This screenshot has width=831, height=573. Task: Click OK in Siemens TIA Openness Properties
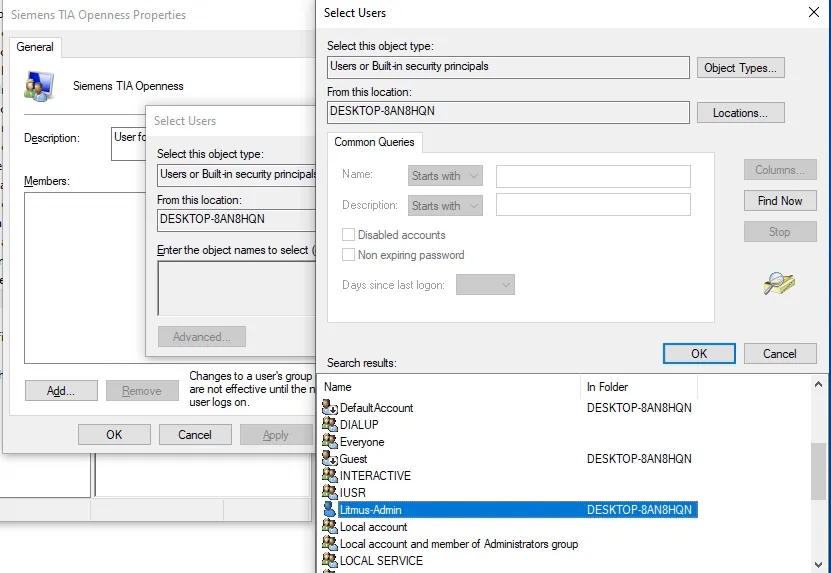coord(114,435)
